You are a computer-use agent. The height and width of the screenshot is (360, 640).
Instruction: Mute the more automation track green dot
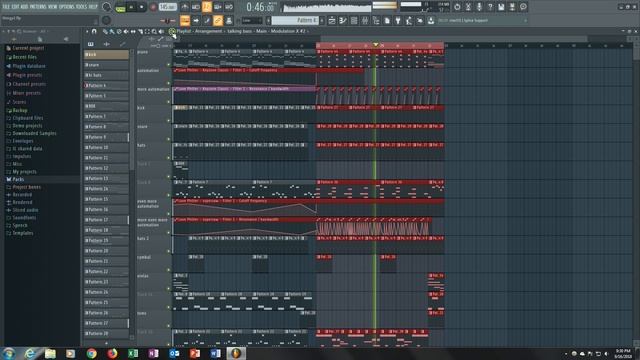pyautogui.click(x=168, y=102)
